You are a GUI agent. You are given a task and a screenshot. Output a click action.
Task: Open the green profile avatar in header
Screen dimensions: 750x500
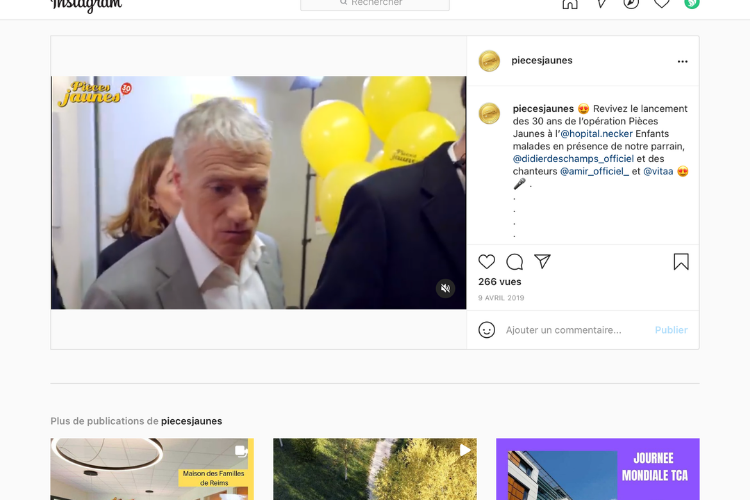(692, 4)
